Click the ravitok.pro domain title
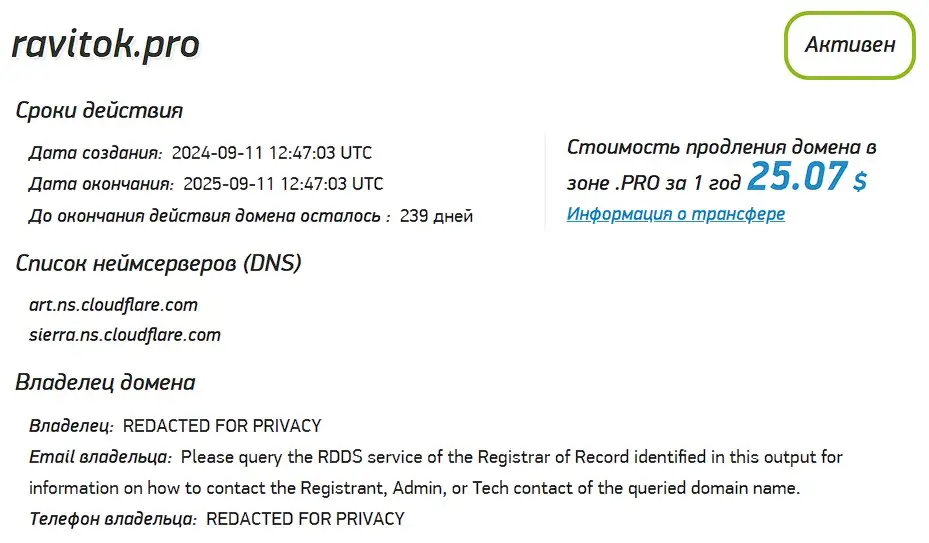 click(x=105, y=44)
